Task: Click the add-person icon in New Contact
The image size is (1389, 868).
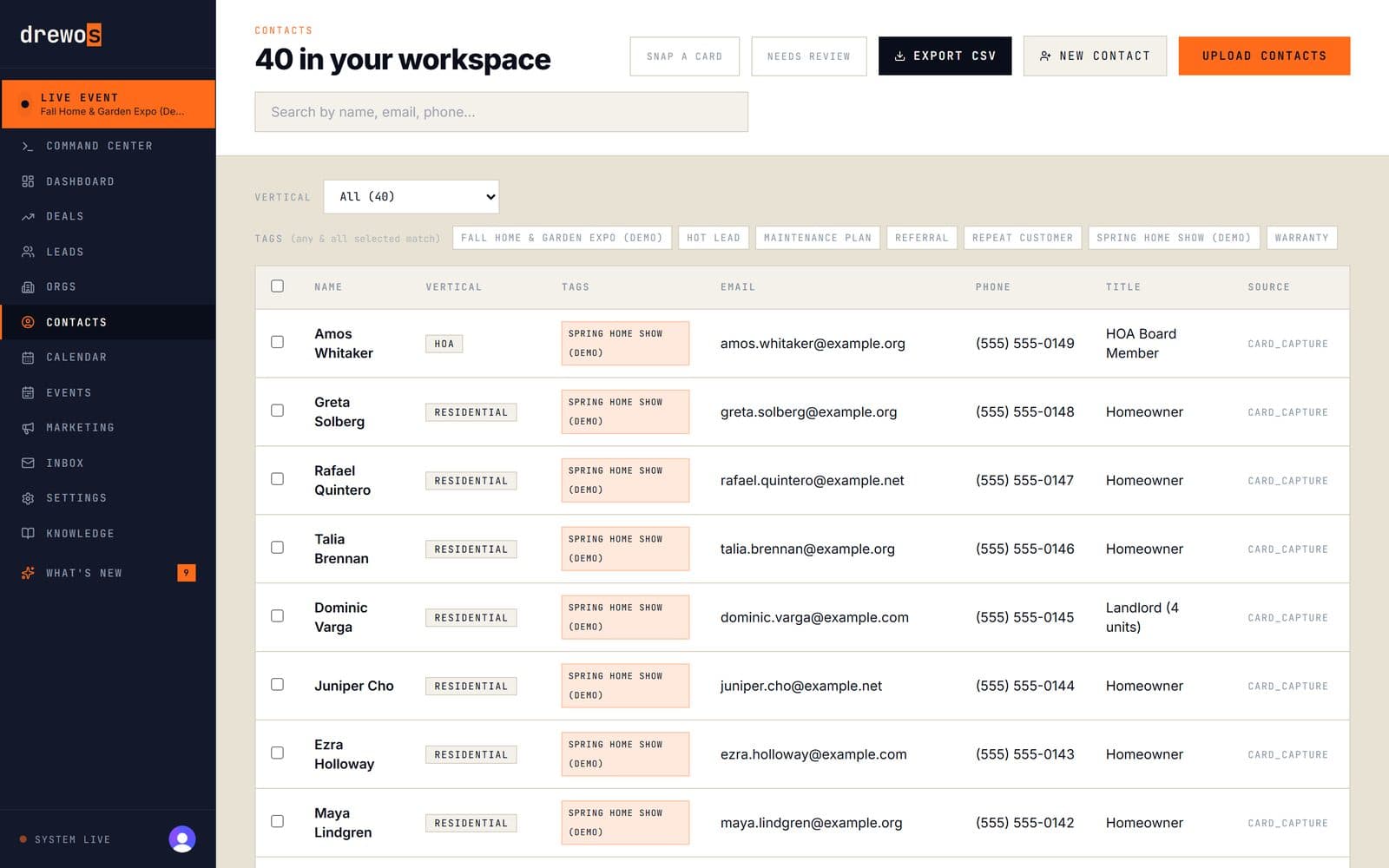Action: [1045, 56]
